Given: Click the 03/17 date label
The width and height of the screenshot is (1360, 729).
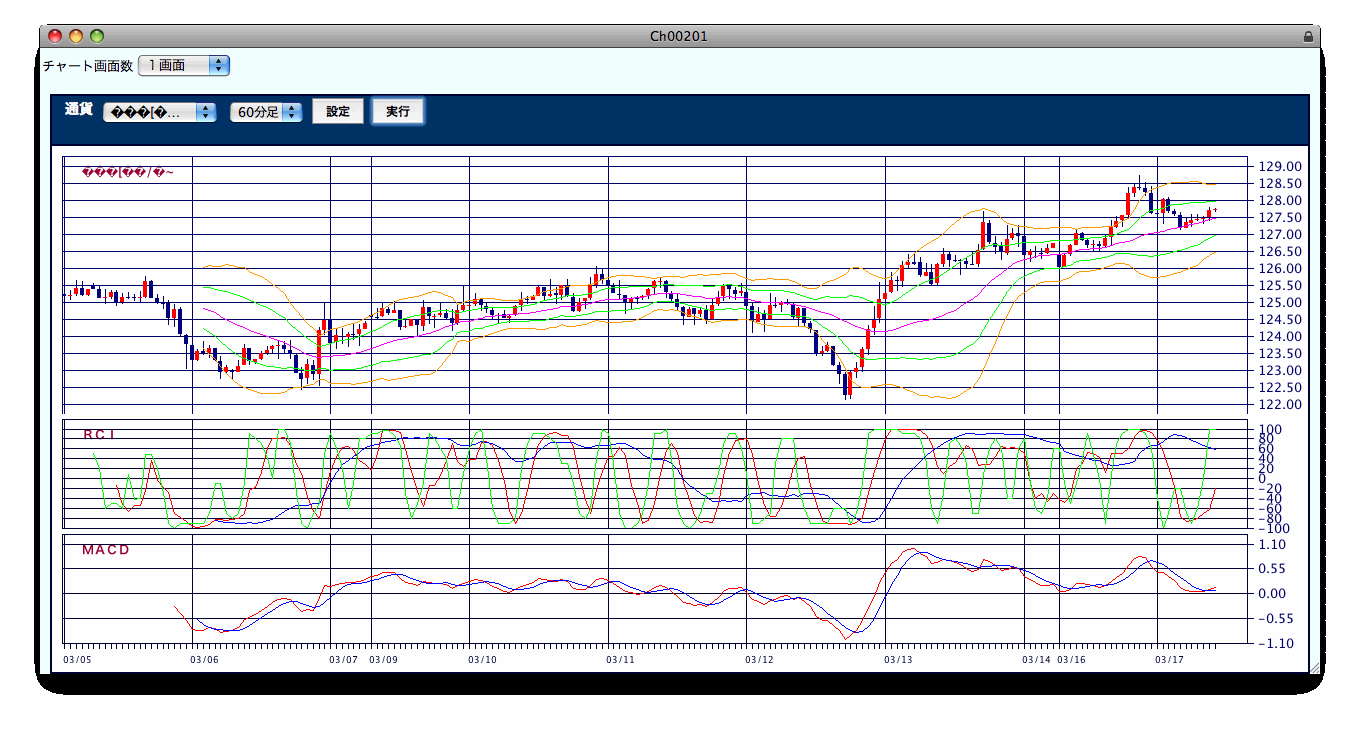Looking at the screenshot, I should (x=1170, y=660).
